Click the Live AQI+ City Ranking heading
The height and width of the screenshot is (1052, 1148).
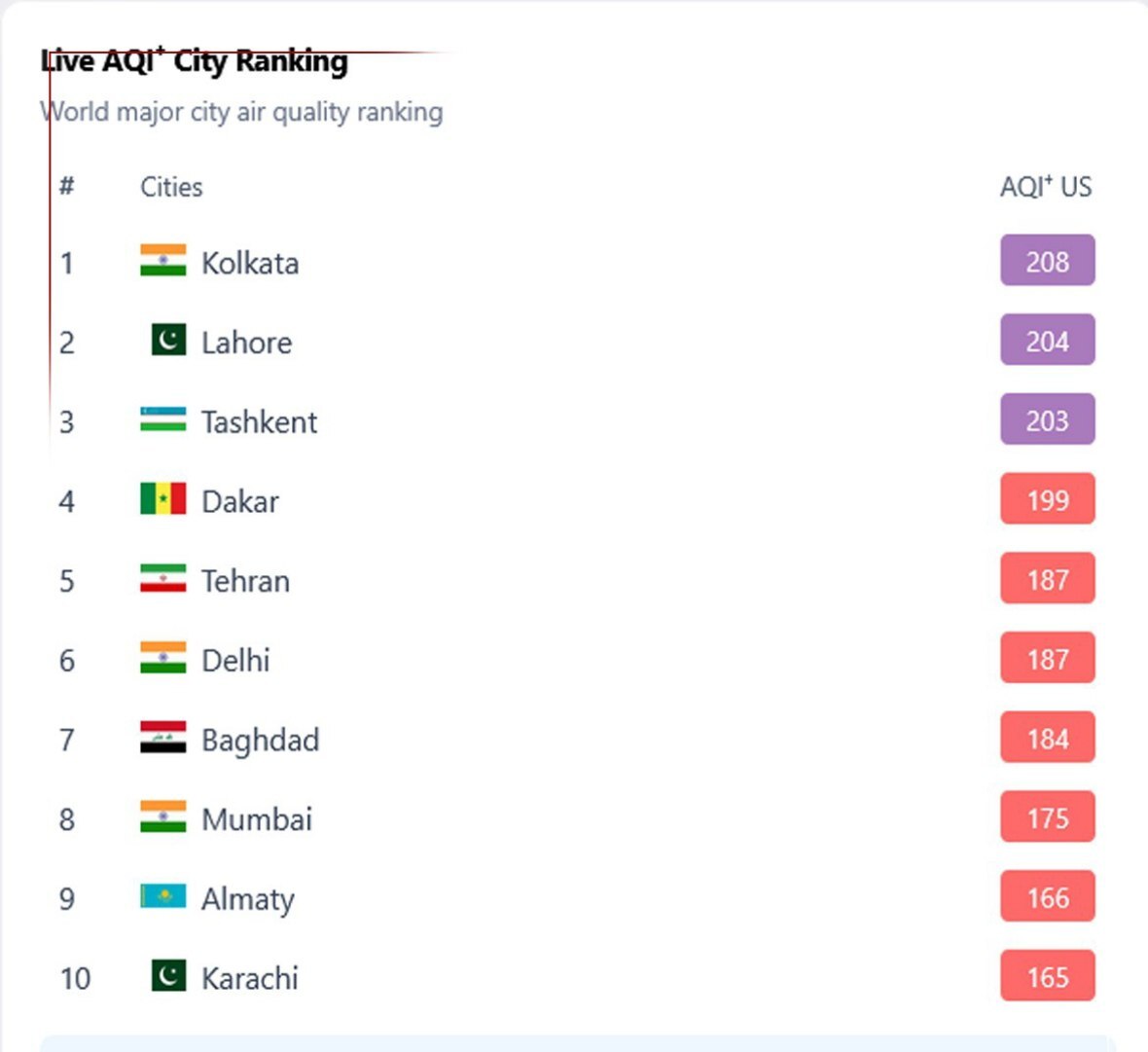click(x=195, y=61)
